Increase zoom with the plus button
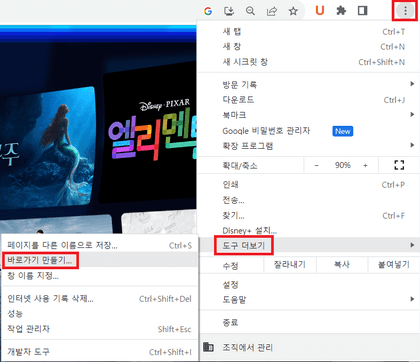Screen dimensions: 420x362 pos(365,165)
